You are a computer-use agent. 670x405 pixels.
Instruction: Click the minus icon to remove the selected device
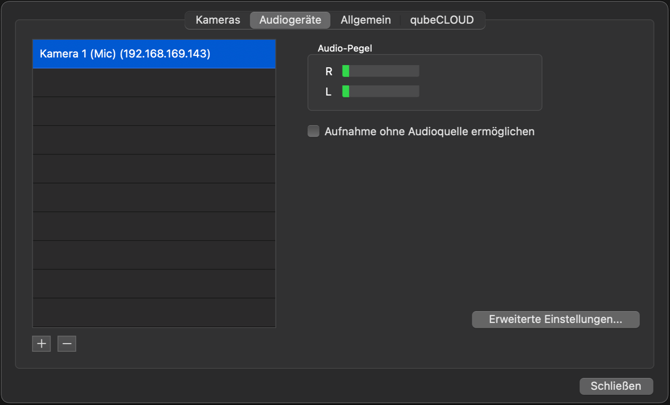67,344
